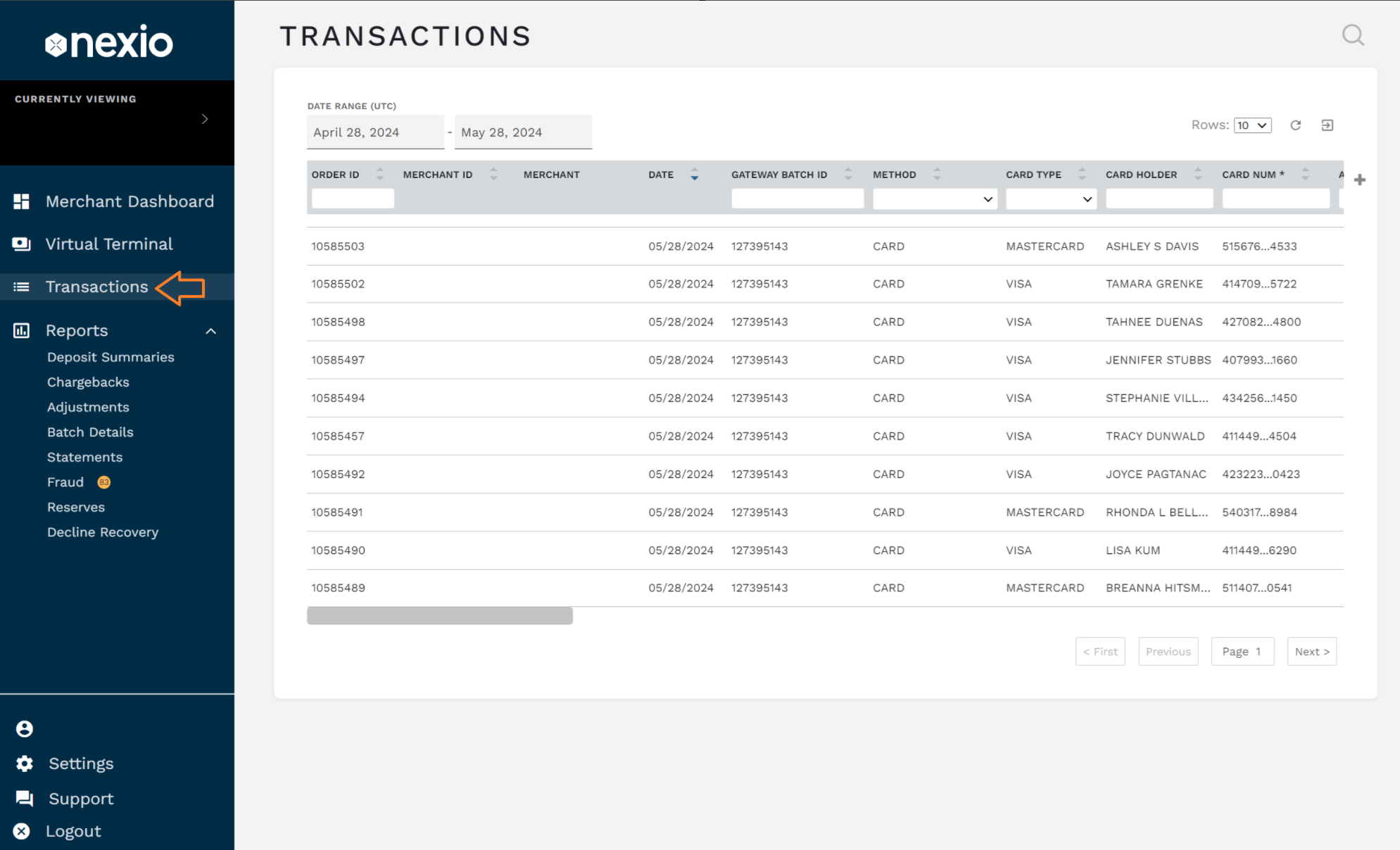Toggle sort on Card Holder column
Image resolution: width=1400 pixels, height=850 pixels.
[1197, 175]
